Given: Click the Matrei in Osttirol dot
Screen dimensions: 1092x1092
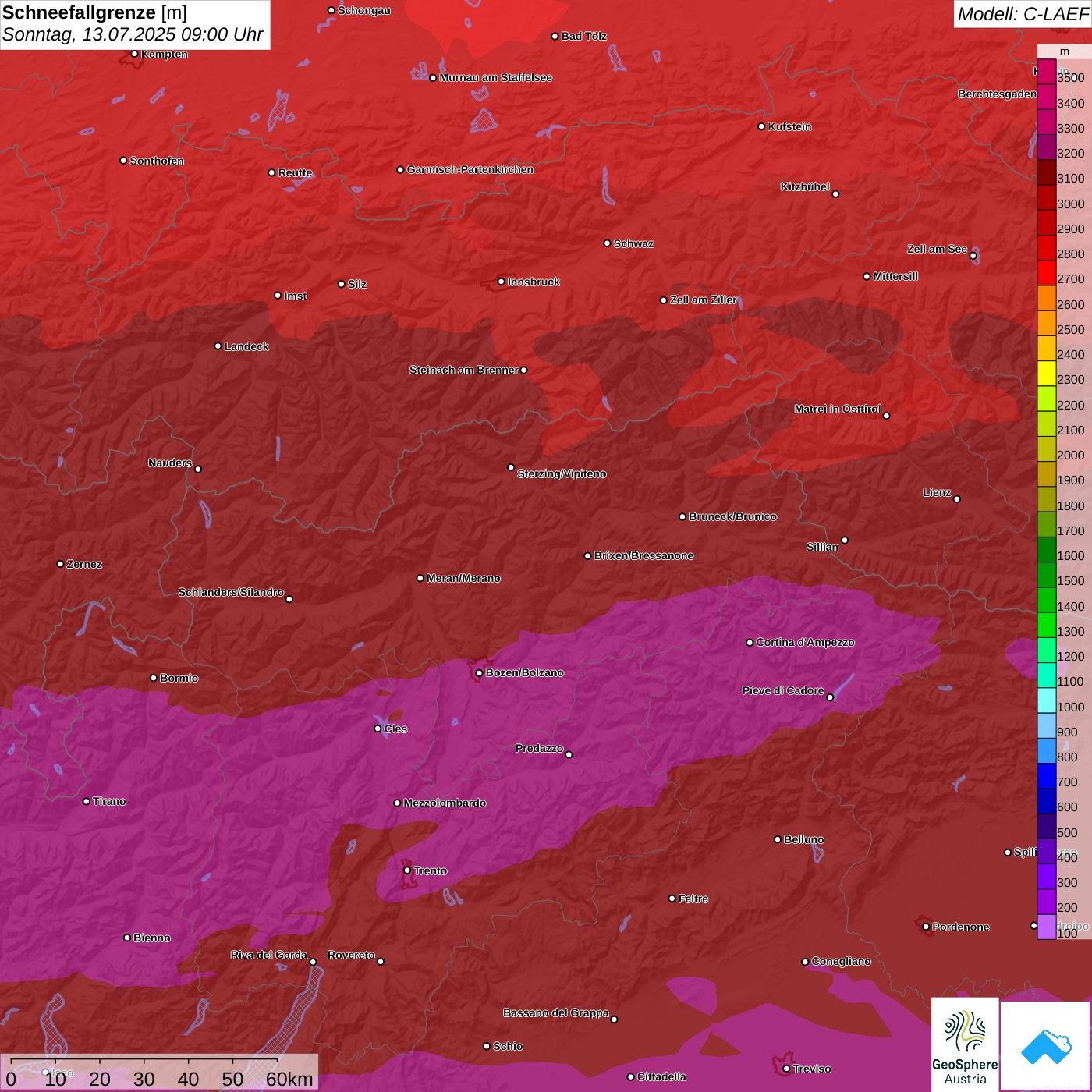Looking at the screenshot, I should [x=886, y=416].
